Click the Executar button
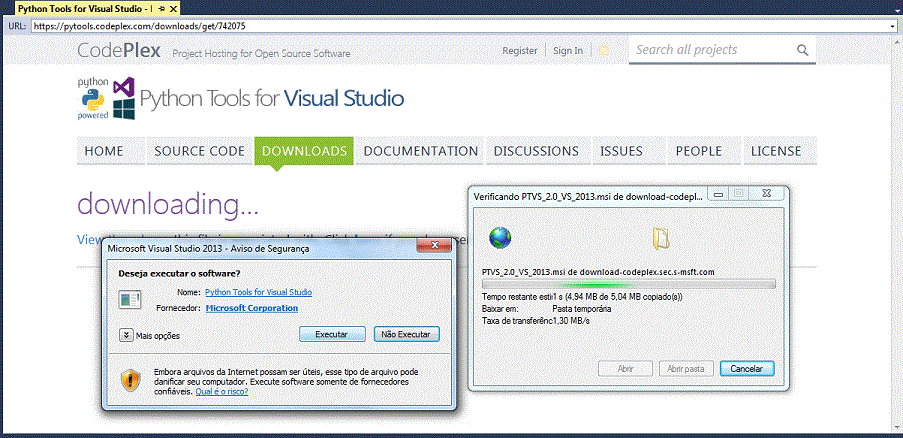This screenshot has height=438, width=903. coord(332,334)
